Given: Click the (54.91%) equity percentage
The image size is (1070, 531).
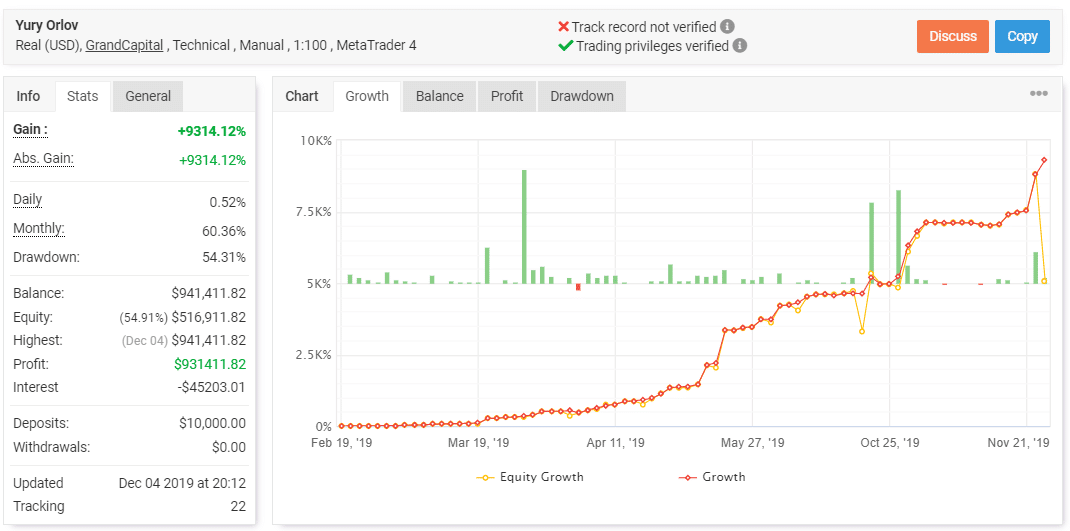Looking at the screenshot, I should click(x=143, y=318).
